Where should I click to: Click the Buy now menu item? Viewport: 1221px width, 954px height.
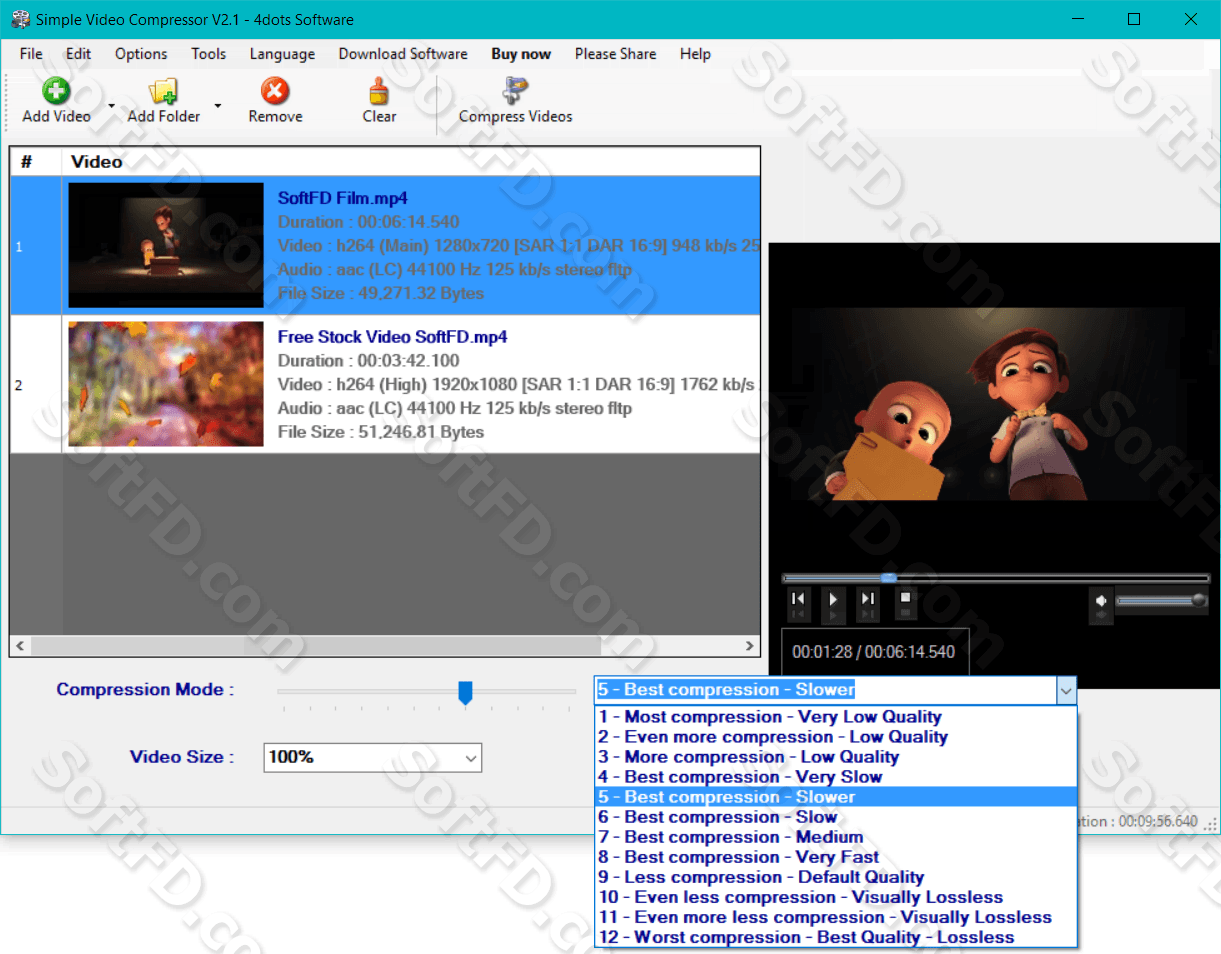[x=521, y=54]
